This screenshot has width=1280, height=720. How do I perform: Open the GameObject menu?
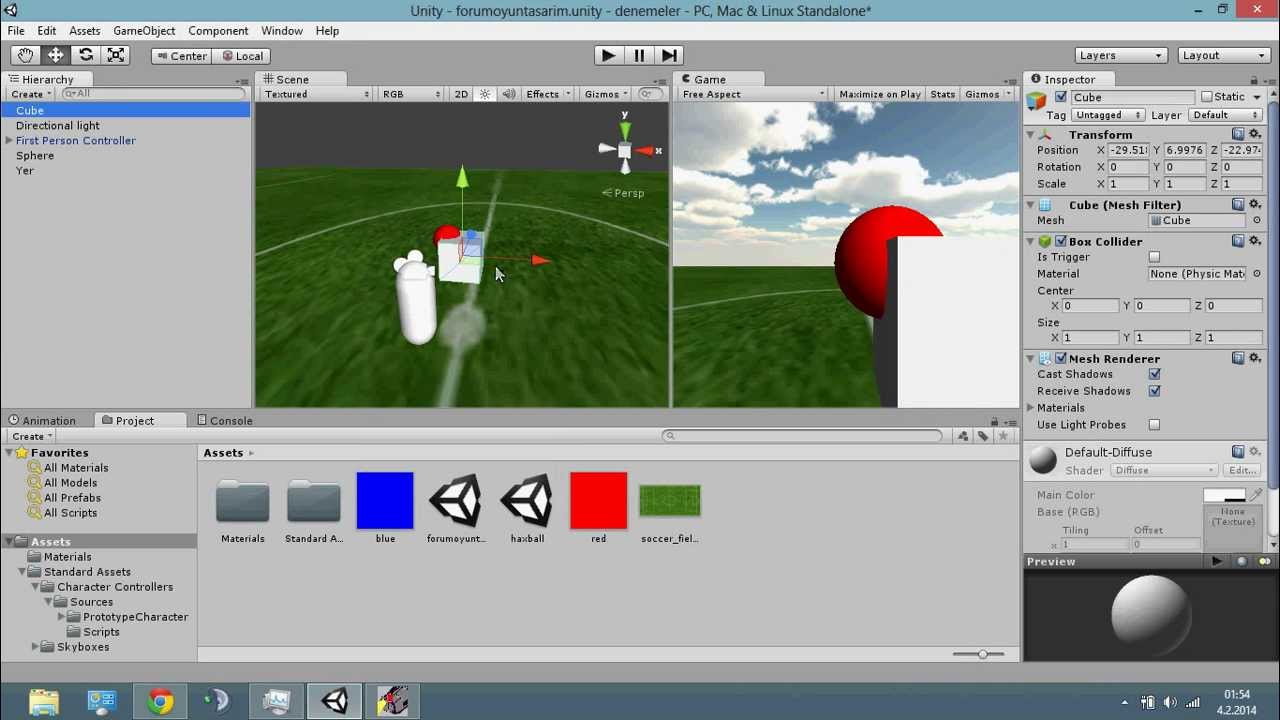(x=144, y=31)
